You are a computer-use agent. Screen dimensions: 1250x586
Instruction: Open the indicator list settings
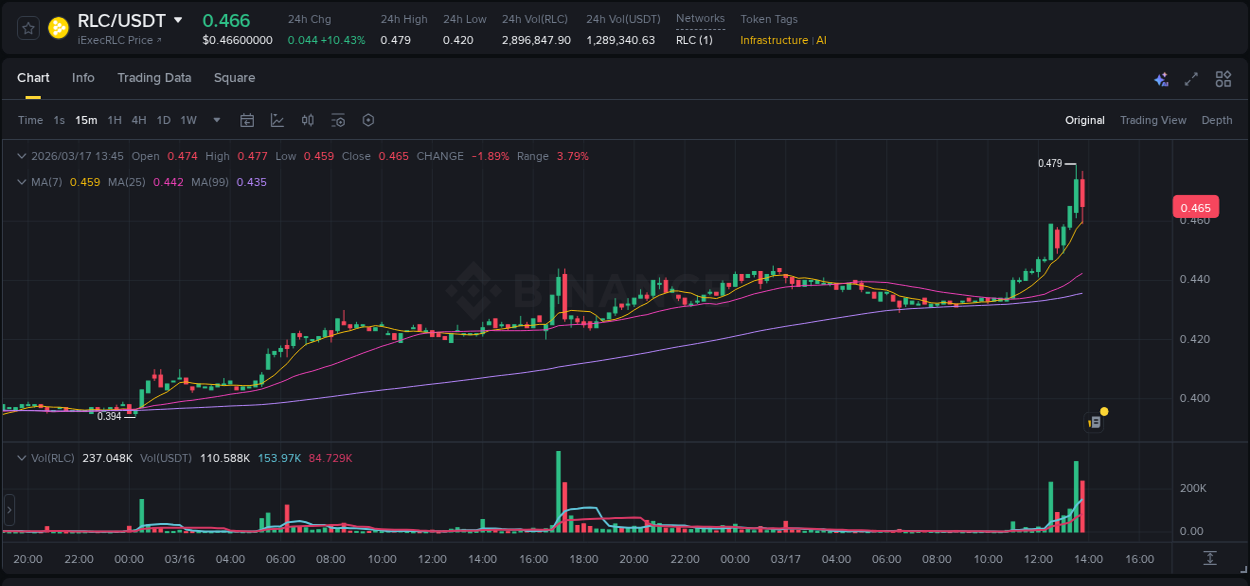(338, 120)
